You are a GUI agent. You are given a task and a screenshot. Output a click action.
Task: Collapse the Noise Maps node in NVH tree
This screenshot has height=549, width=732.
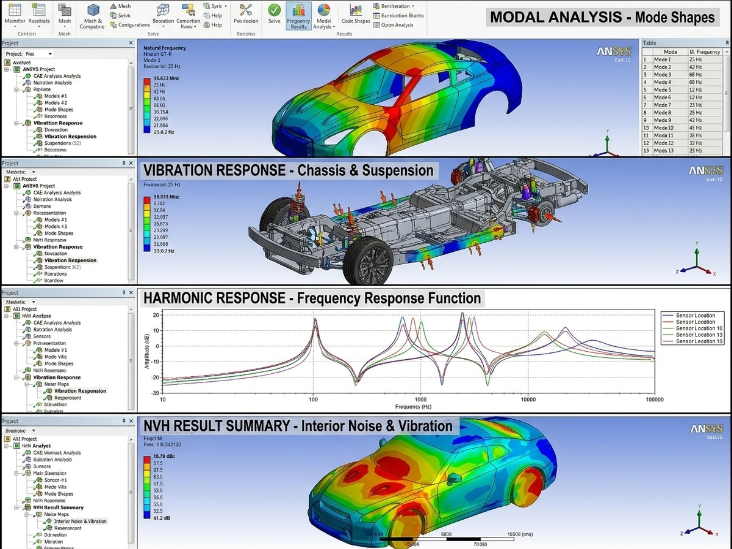pos(27,514)
